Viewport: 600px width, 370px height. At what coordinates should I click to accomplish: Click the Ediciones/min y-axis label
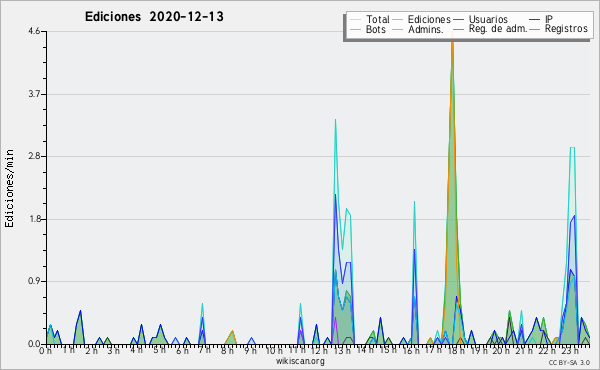click(x=9, y=188)
